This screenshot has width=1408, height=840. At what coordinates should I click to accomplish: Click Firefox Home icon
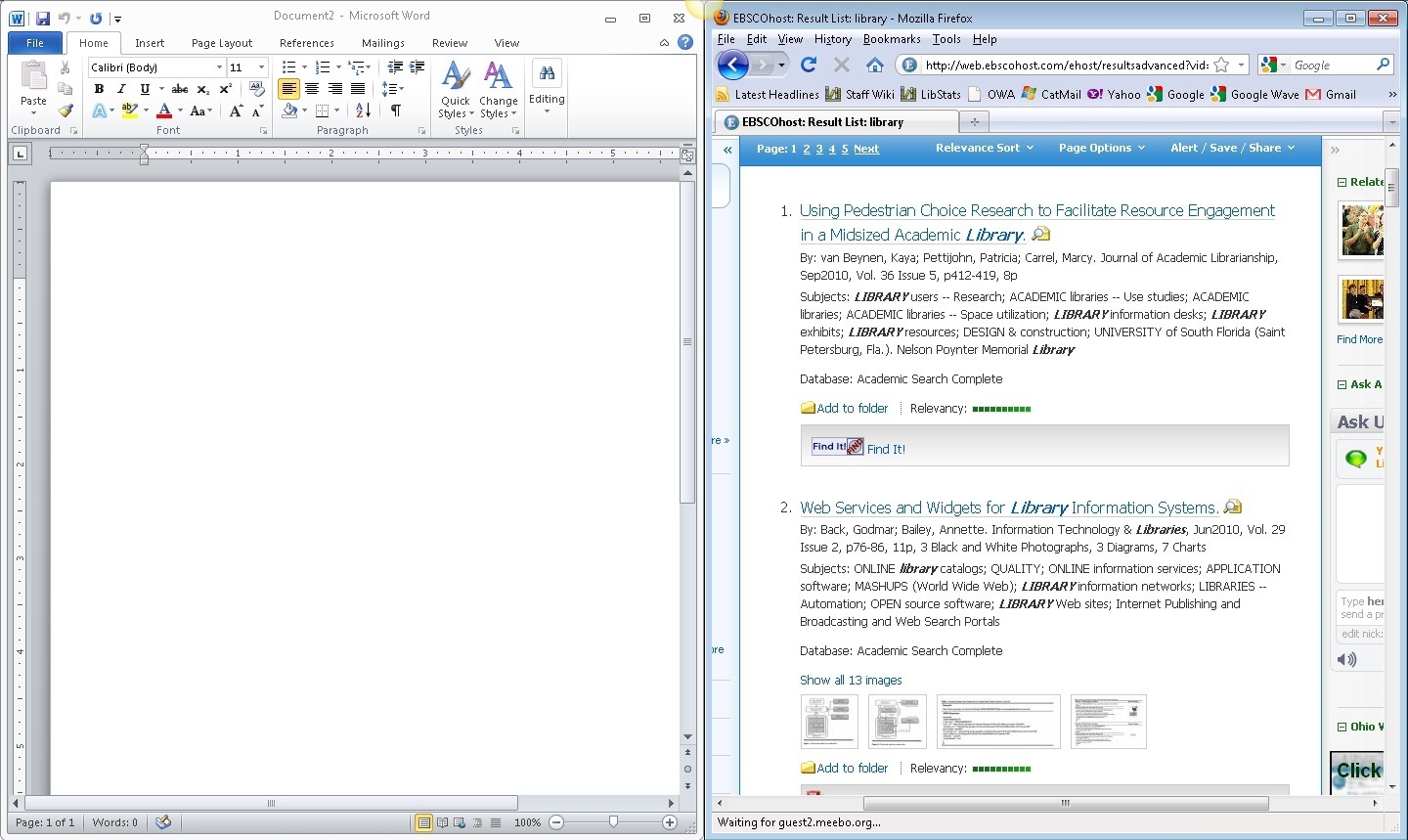pyautogui.click(x=875, y=65)
